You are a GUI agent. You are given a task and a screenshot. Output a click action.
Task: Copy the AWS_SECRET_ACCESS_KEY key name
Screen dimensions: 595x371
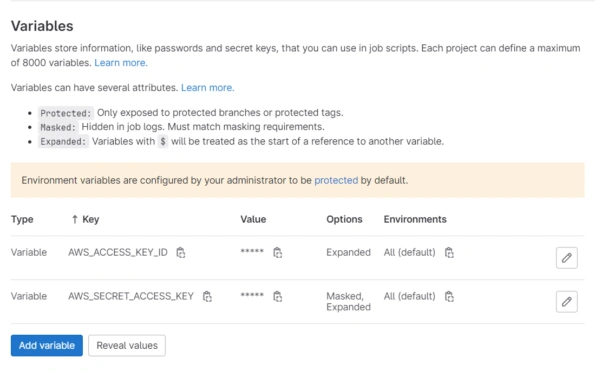pyautogui.click(x=207, y=296)
